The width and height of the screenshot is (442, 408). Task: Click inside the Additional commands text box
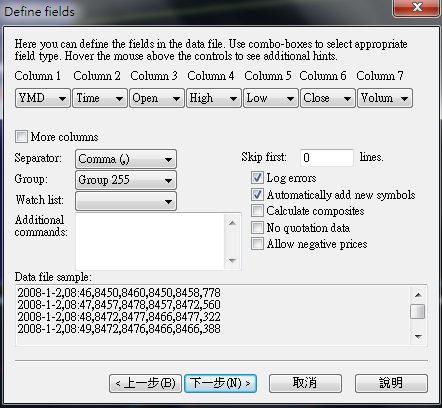point(150,241)
